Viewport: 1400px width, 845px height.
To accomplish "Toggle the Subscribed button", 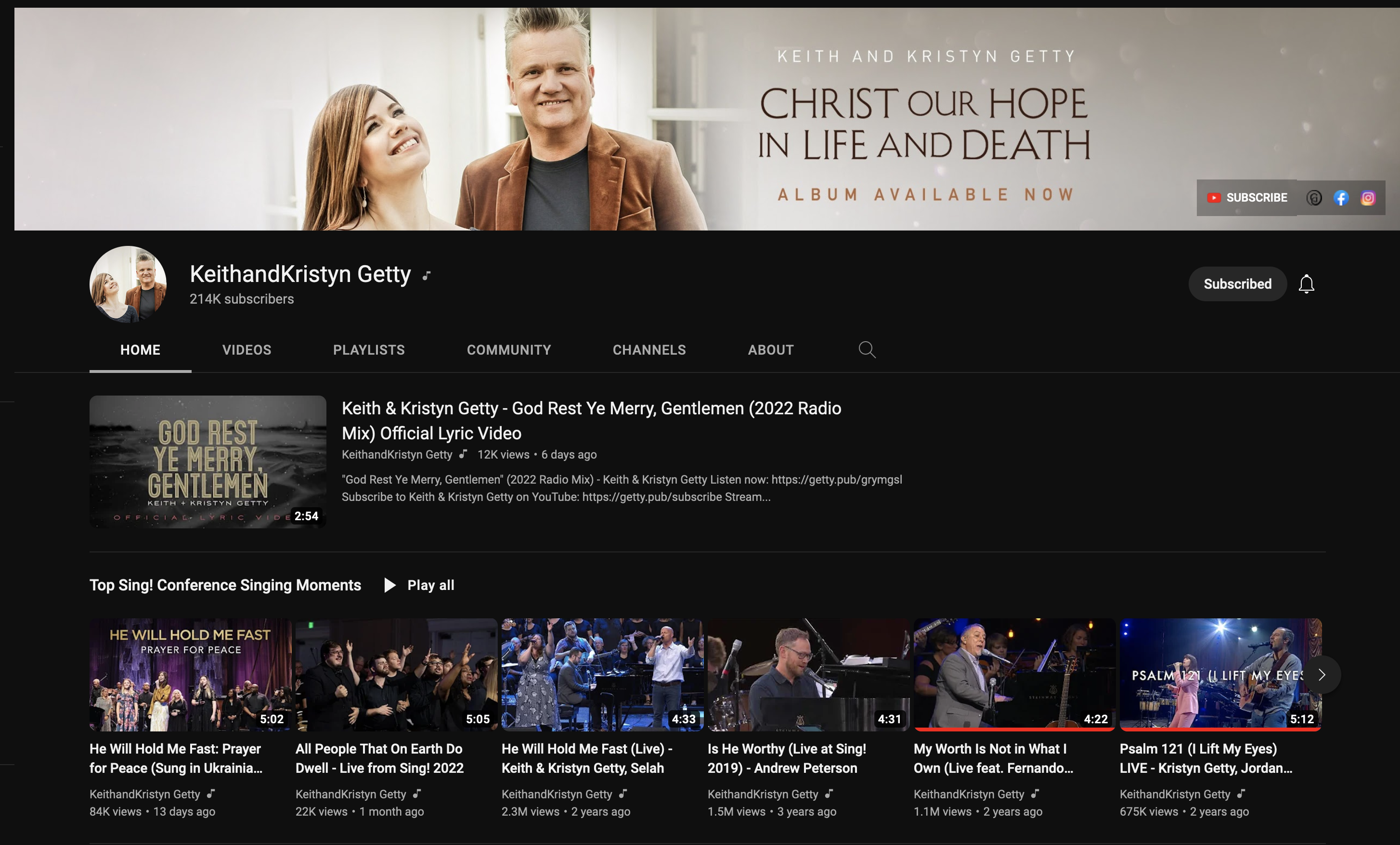I will [1237, 284].
